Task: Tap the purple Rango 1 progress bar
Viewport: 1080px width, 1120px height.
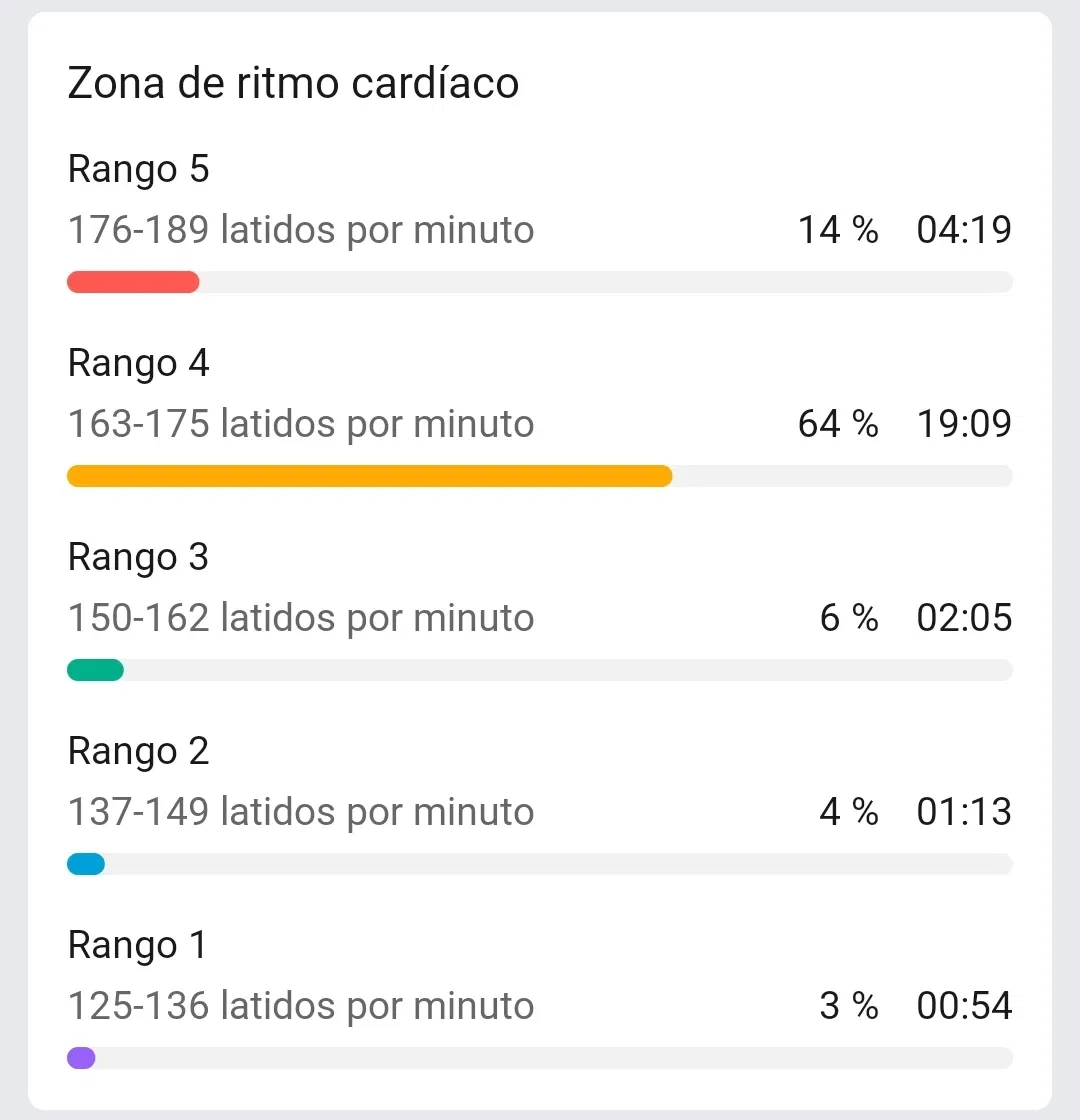Action: (x=81, y=1058)
